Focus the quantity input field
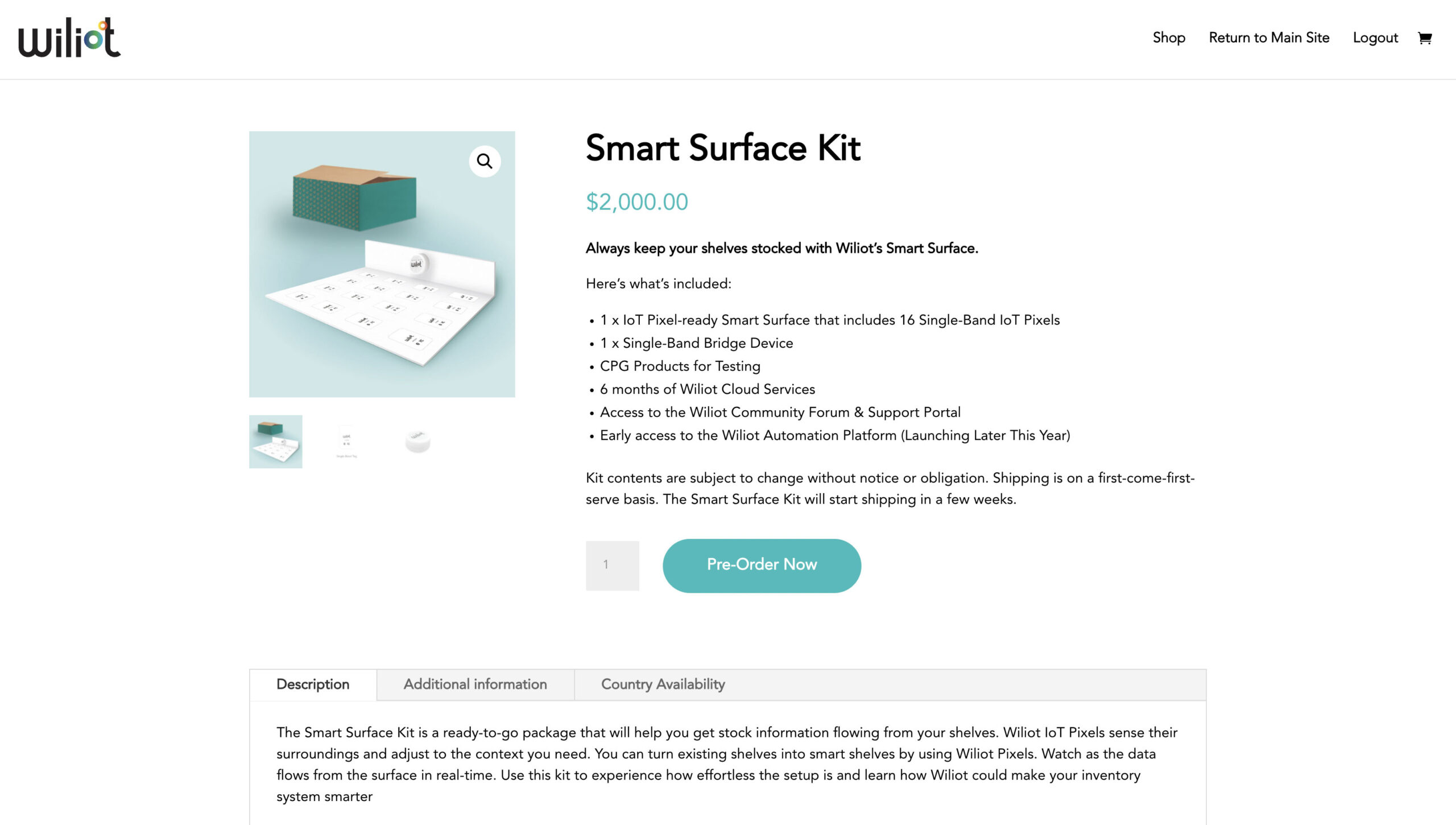This screenshot has height=825, width=1456. 612,565
